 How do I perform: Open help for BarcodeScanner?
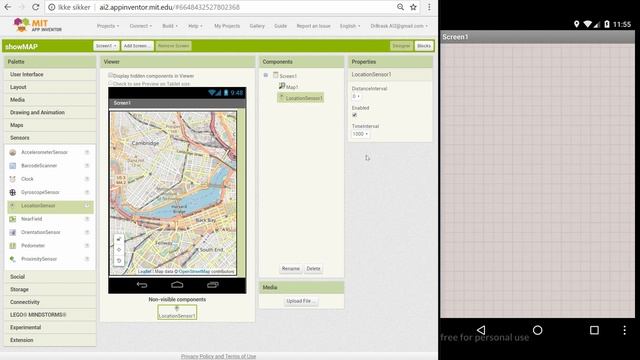point(87,166)
